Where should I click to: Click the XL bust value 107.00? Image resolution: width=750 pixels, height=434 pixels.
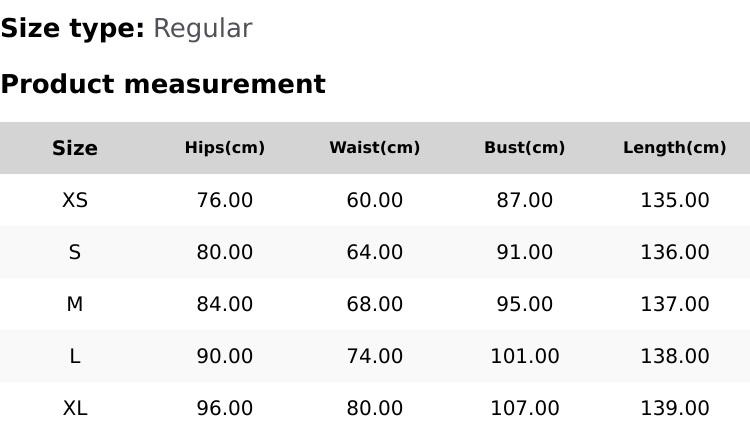click(x=525, y=408)
